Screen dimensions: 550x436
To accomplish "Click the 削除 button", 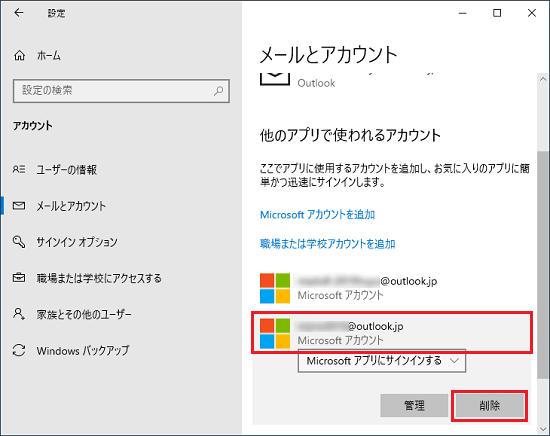I will pyautogui.click(x=489, y=405).
